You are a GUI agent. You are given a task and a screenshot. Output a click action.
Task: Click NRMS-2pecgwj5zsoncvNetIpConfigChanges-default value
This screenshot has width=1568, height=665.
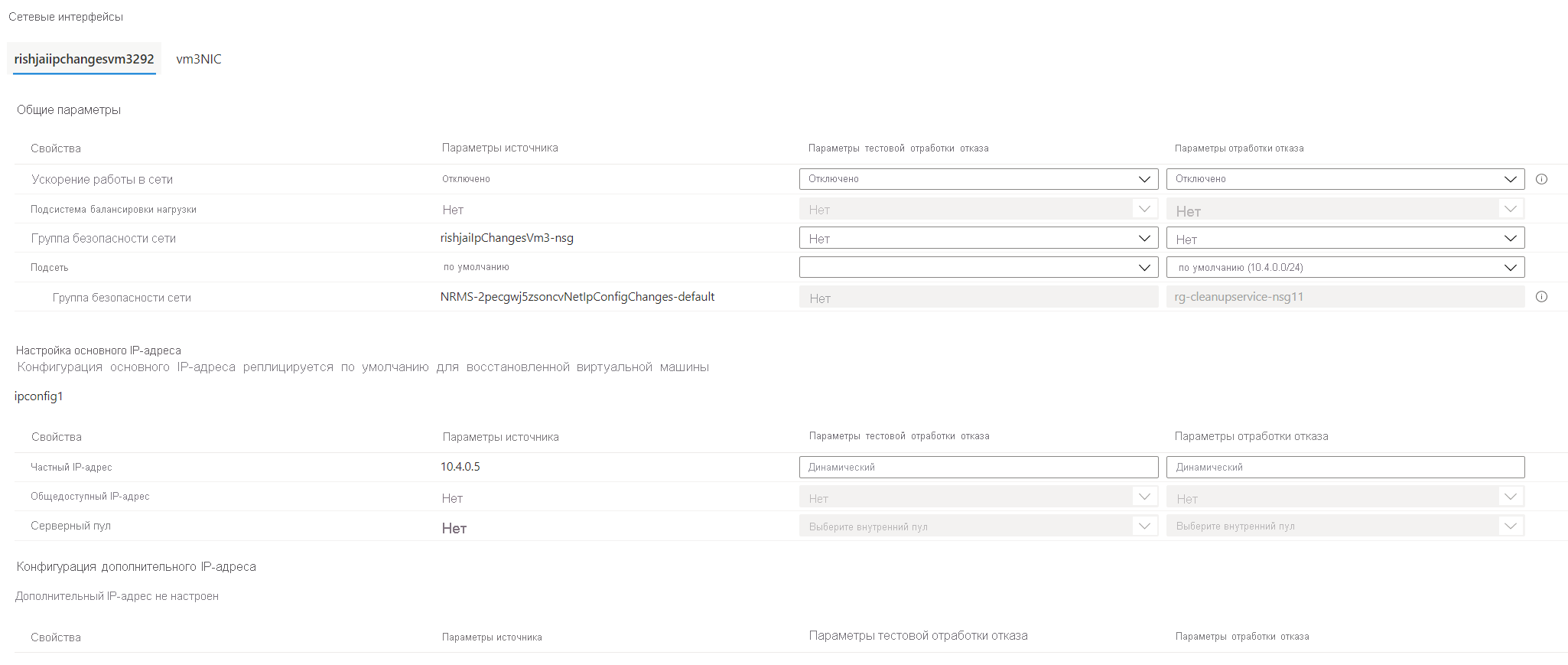[x=577, y=297]
